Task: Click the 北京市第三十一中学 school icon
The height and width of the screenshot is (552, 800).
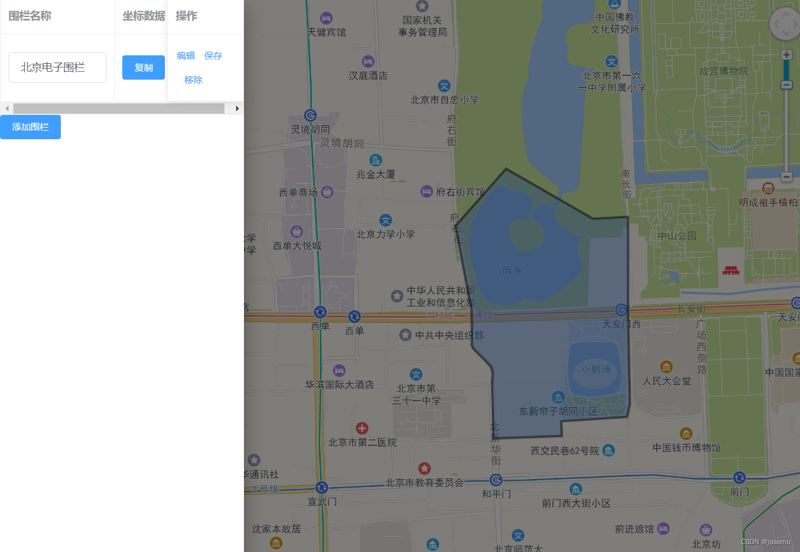Action: [416, 374]
